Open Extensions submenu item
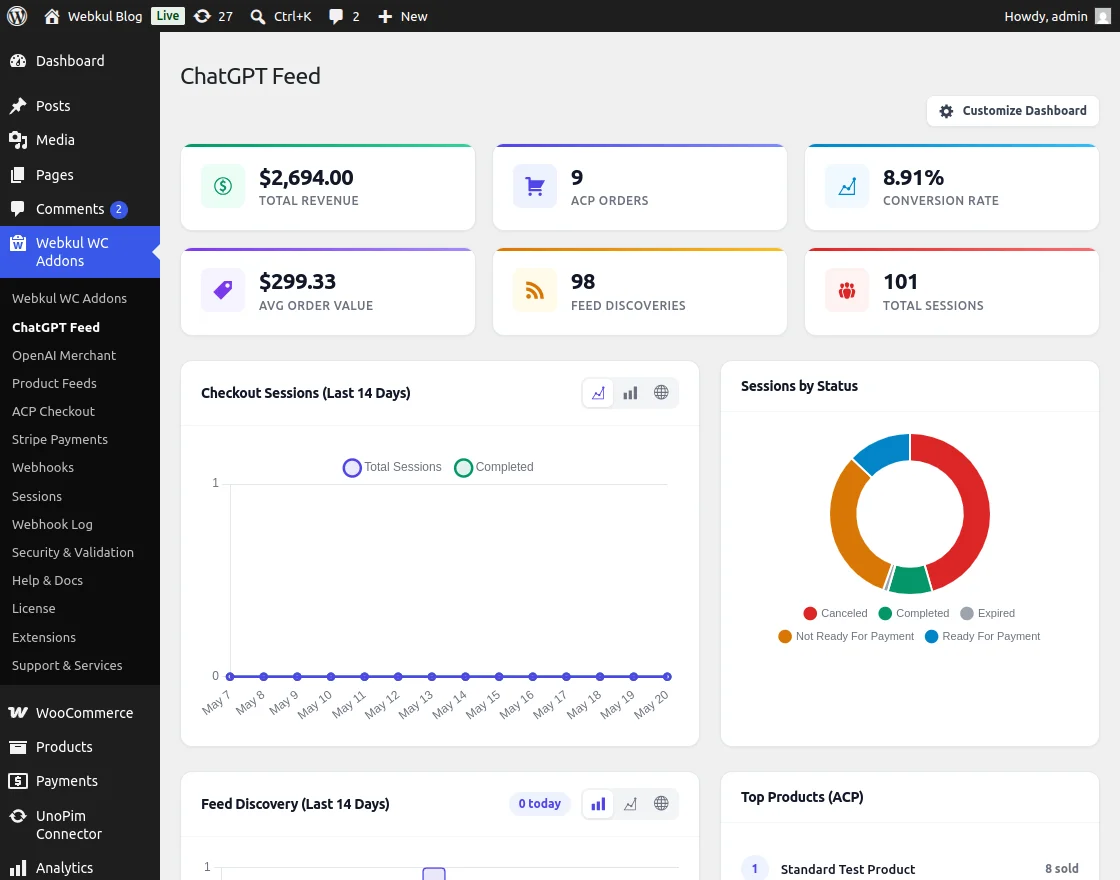1120x880 pixels. click(x=44, y=637)
